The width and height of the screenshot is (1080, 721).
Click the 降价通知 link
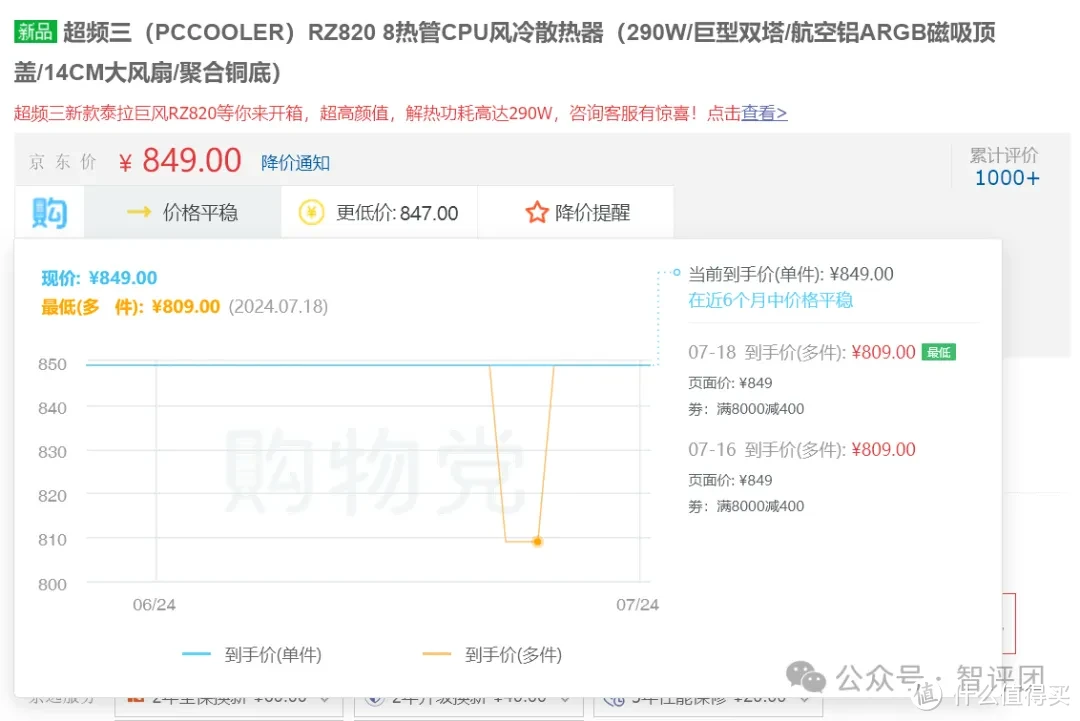pos(295,163)
